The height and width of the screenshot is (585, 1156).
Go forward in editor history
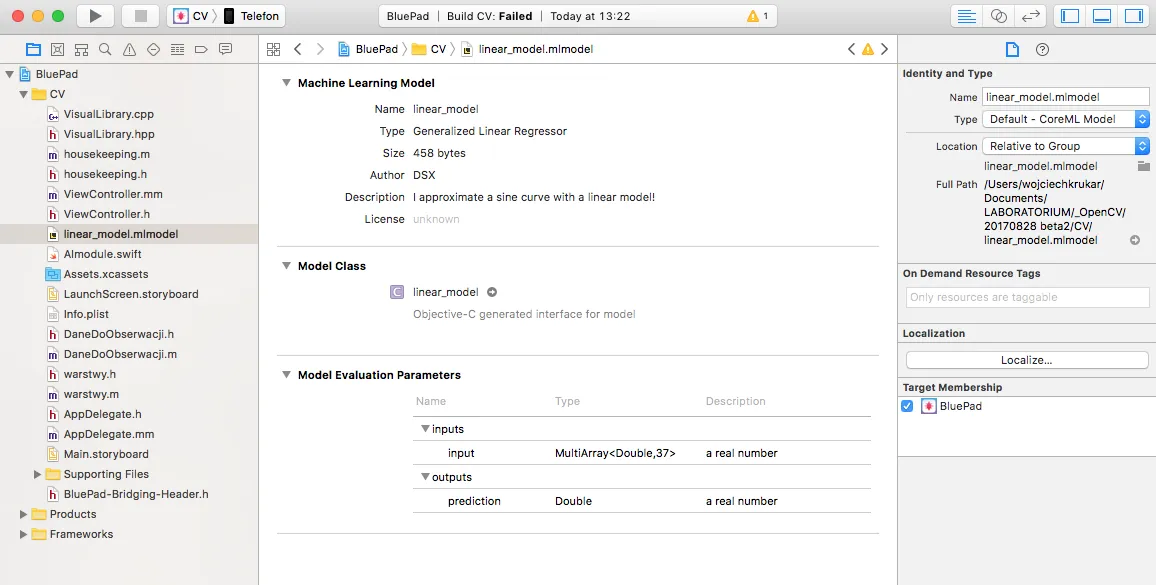click(x=320, y=49)
